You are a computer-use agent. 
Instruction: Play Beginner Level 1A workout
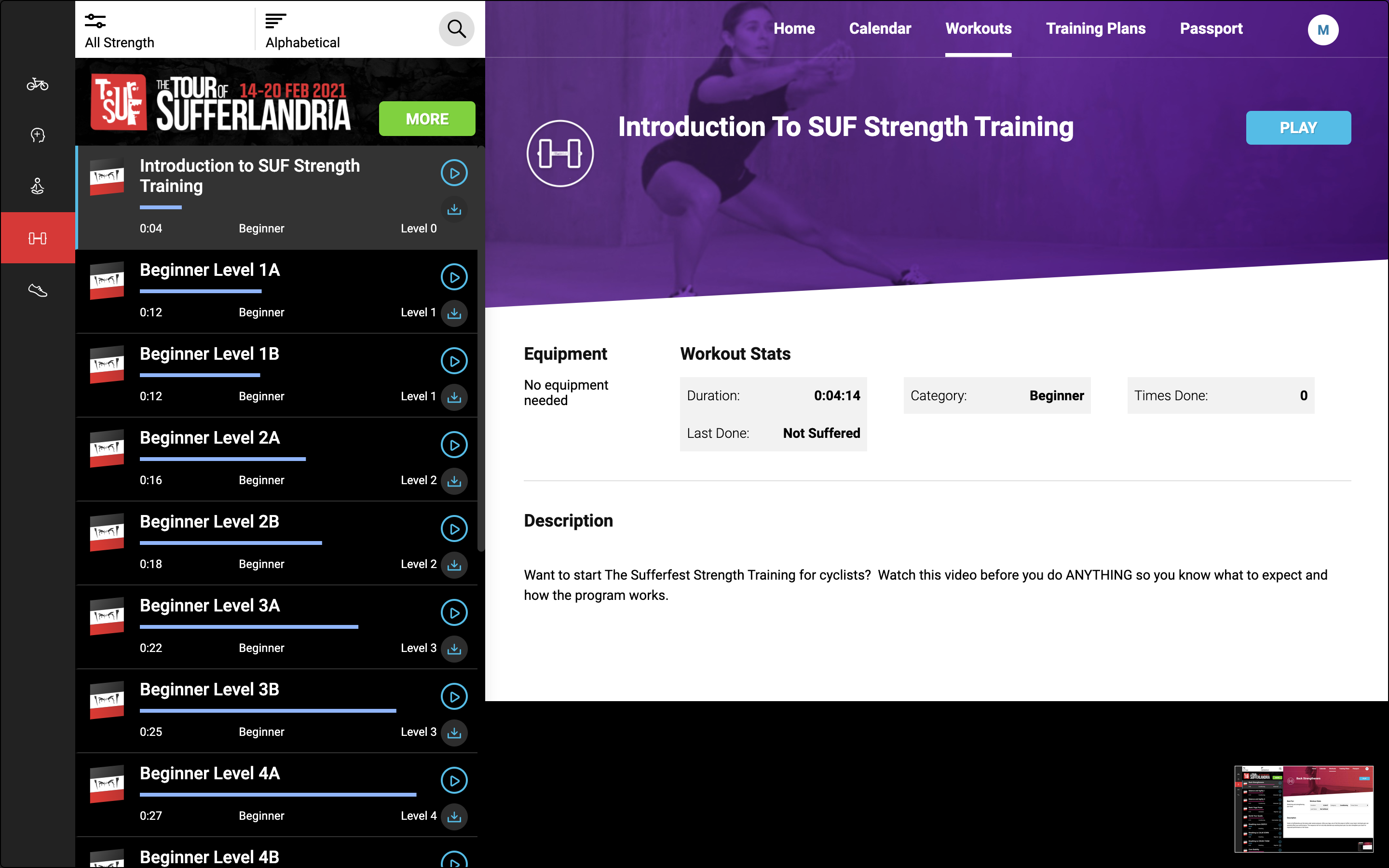point(454,277)
